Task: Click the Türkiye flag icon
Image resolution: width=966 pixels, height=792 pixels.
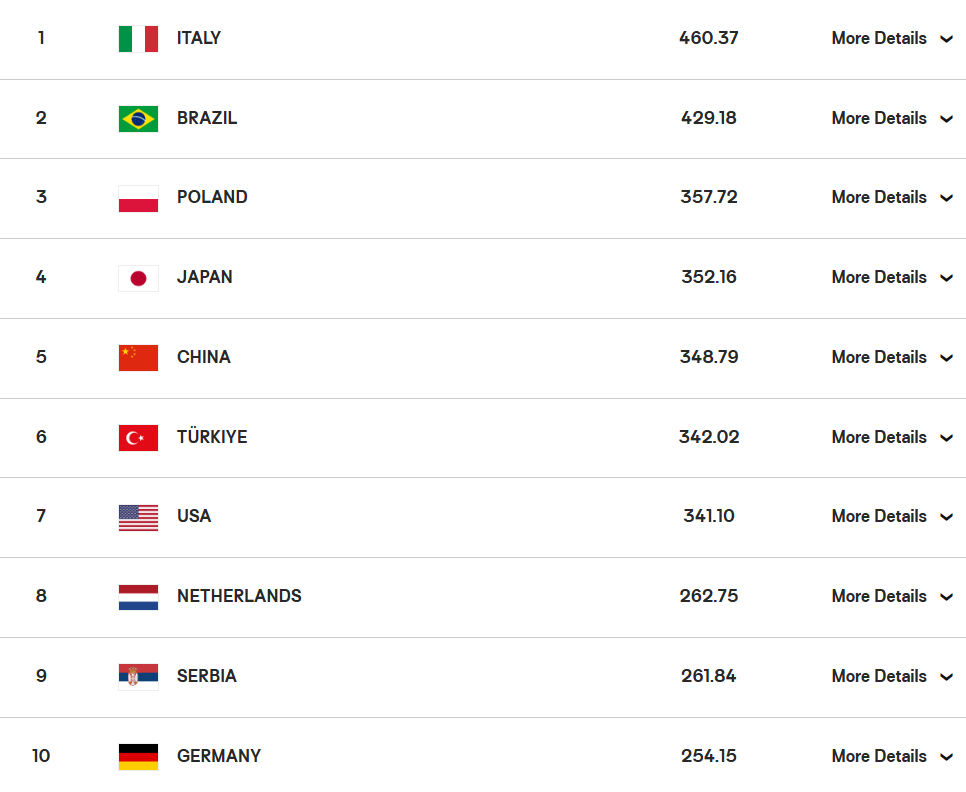Action: pyautogui.click(x=138, y=438)
